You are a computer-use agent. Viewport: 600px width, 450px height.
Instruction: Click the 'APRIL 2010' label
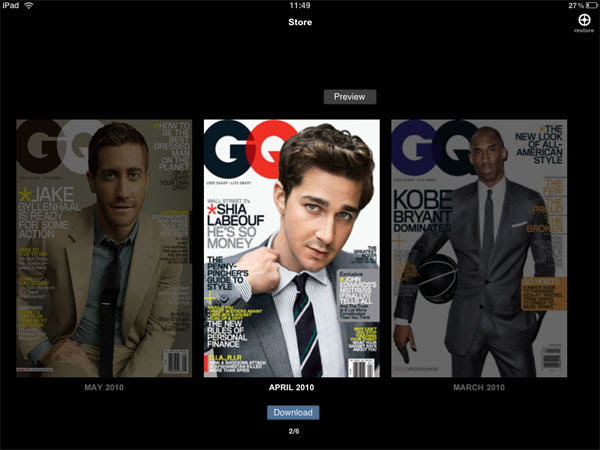pos(292,388)
